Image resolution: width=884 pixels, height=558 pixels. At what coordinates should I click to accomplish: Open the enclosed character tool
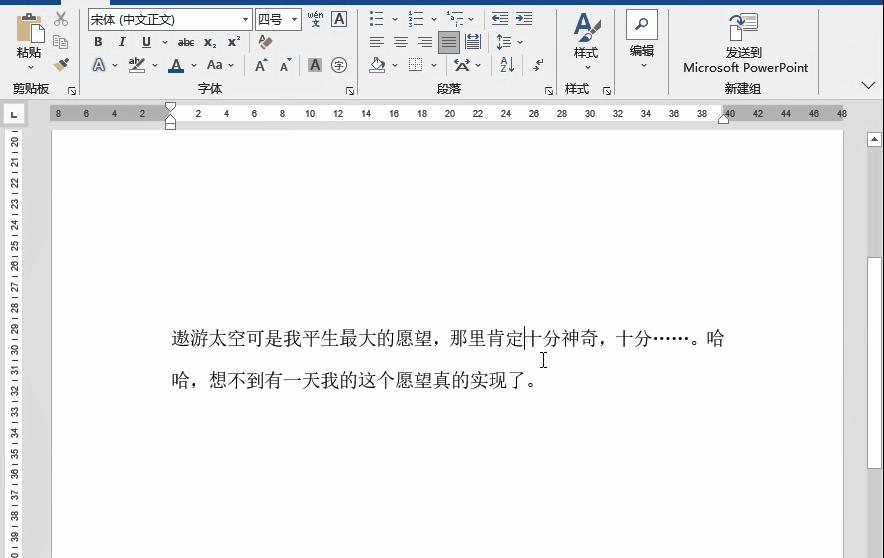coord(339,65)
